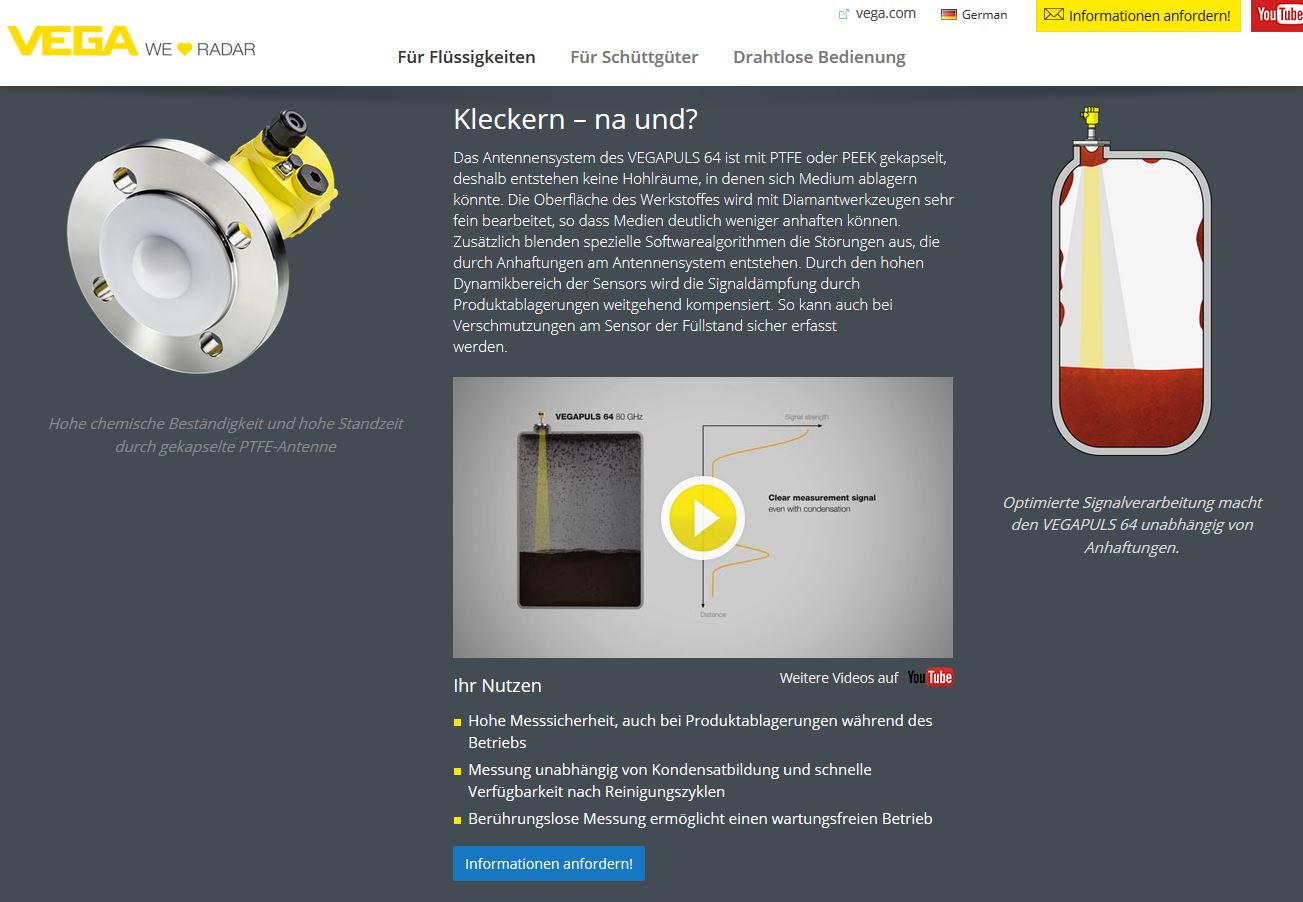This screenshot has width=1303, height=902.
Task: Click the yellow Informationen anfordern! header button
Action: [1138, 15]
